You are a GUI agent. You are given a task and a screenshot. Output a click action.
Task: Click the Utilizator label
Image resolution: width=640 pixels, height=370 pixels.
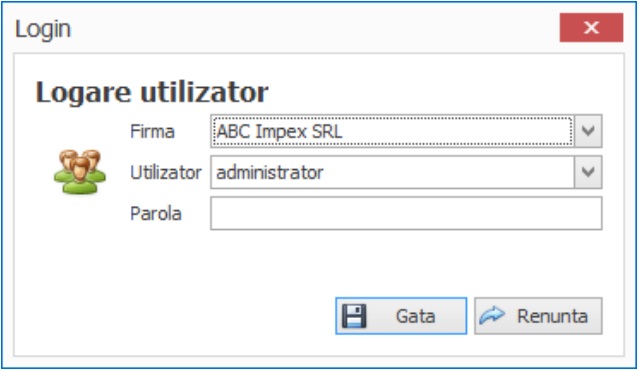(166, 172)
